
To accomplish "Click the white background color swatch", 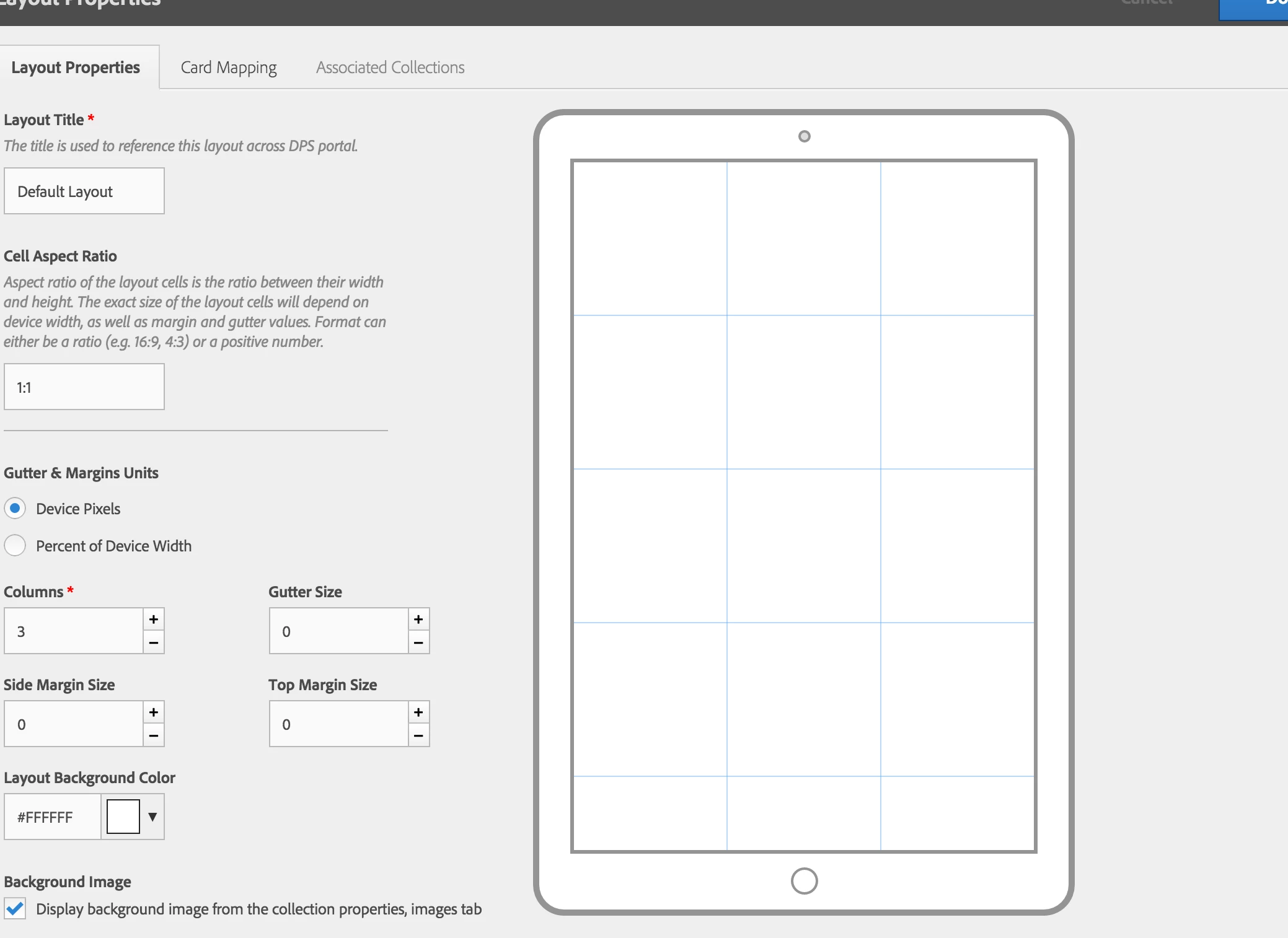I will point(123,817).
